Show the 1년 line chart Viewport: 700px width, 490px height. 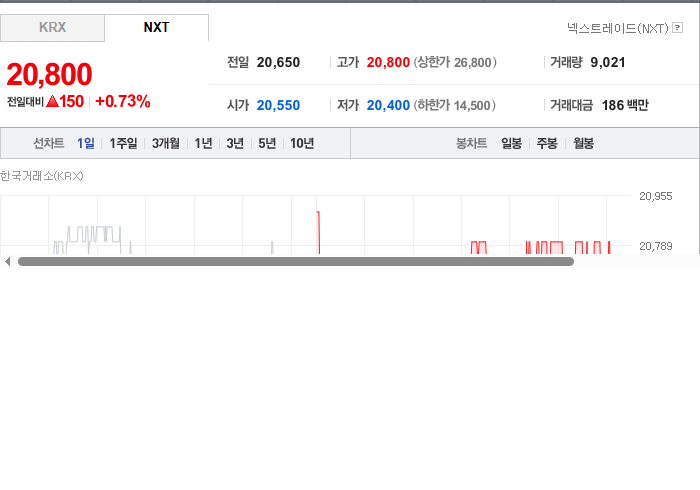pyautogui.click(x=203, y=143)
